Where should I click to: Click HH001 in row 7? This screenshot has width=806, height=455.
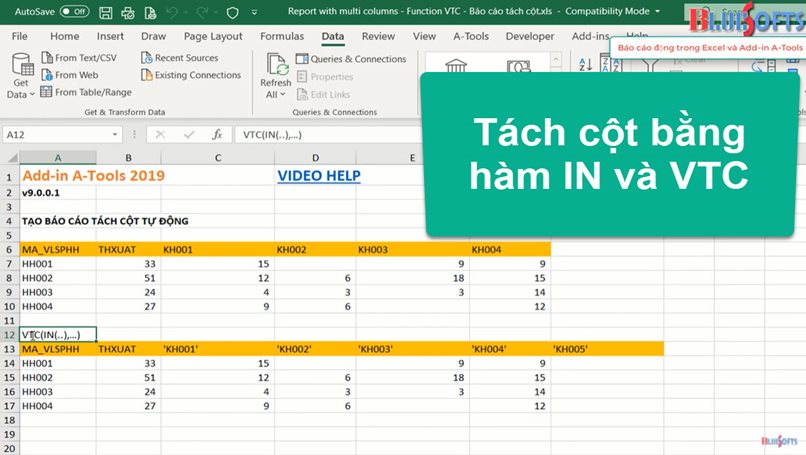point(37,264)
